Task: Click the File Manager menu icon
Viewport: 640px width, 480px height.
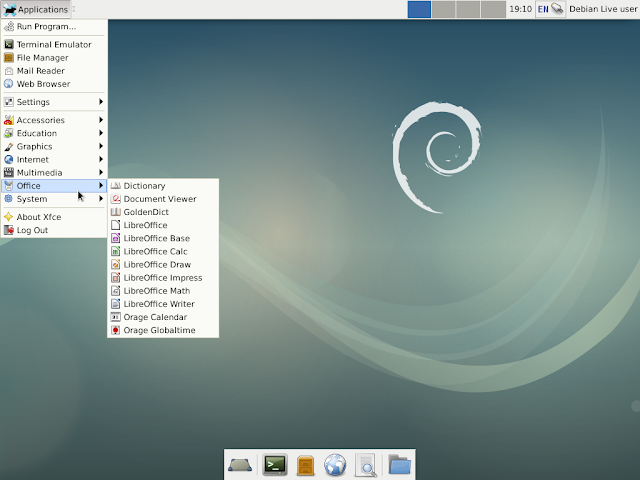Action: click(9, 58)
